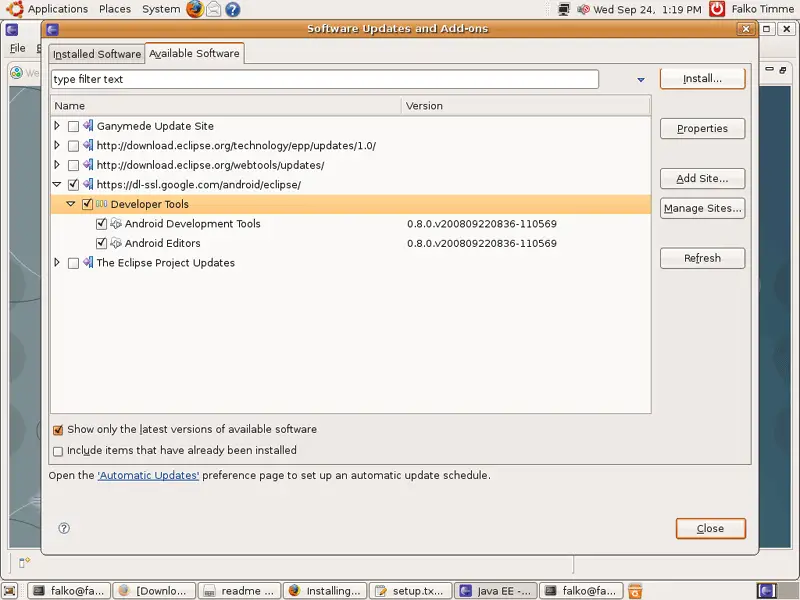
Task: Switch to the setup.tx... taskbar window
Action: 410,591
